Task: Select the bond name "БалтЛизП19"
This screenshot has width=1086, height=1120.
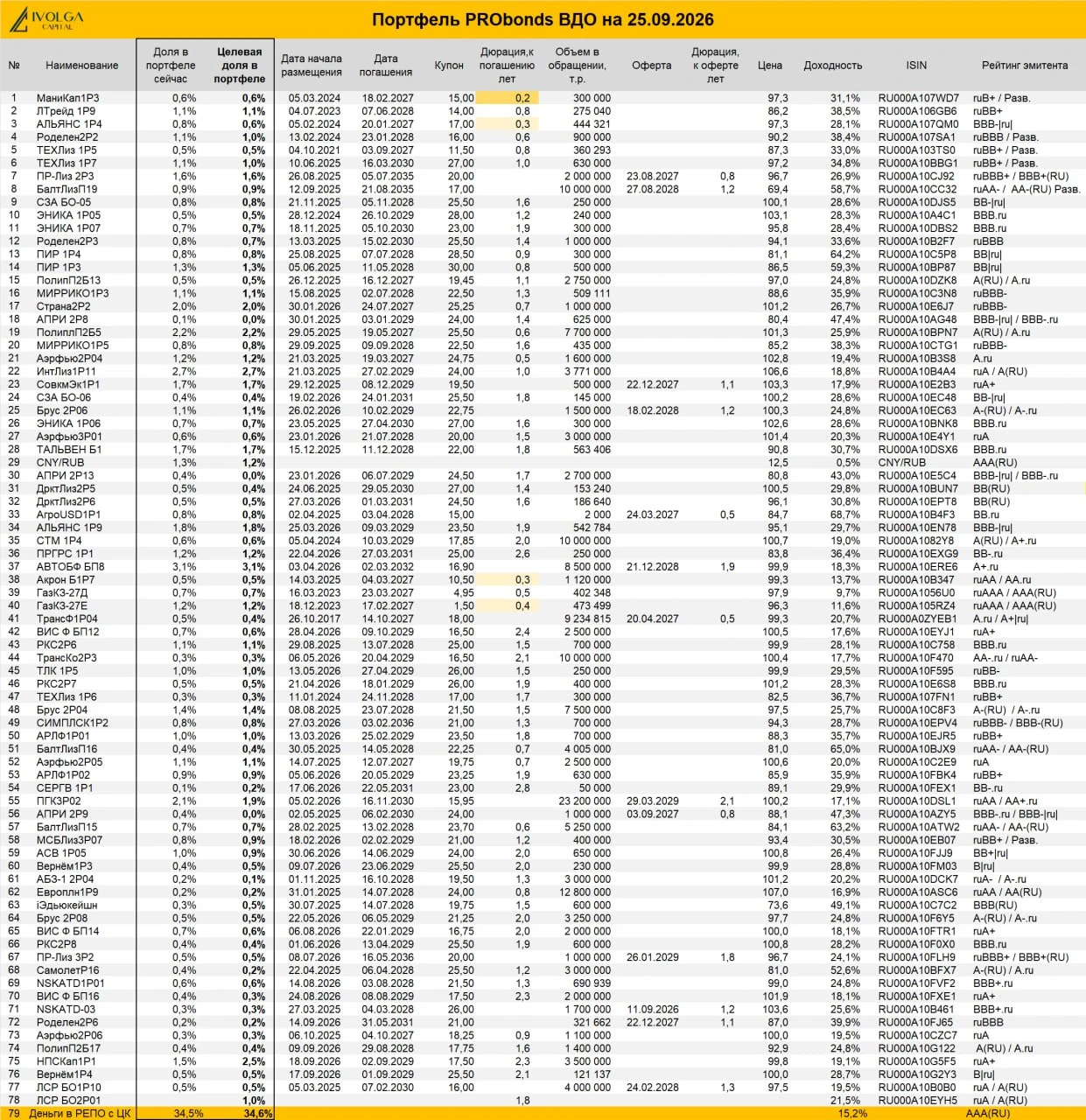Action: point(67,189)
